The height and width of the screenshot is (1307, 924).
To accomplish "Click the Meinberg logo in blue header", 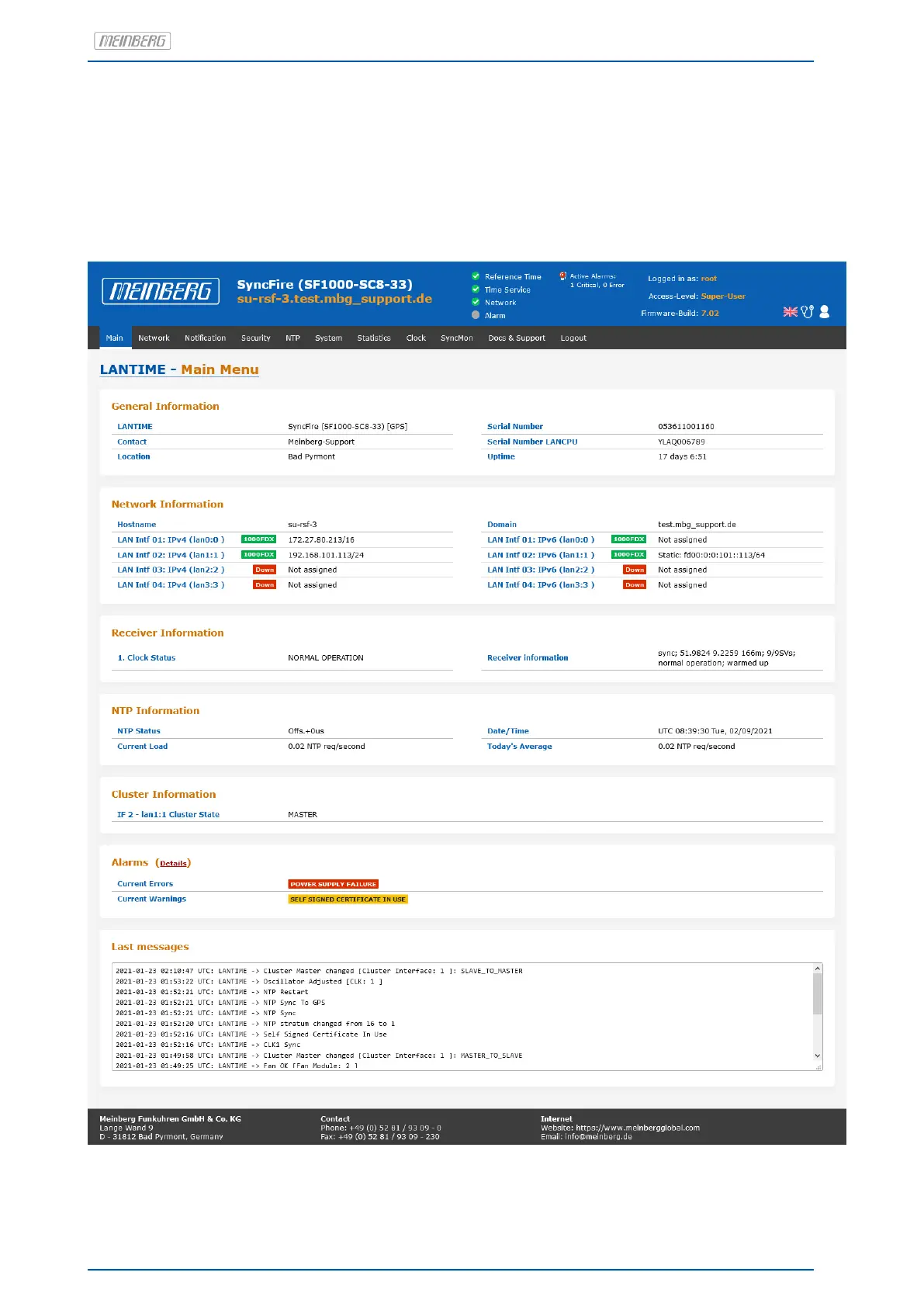I will coord(161,291).
